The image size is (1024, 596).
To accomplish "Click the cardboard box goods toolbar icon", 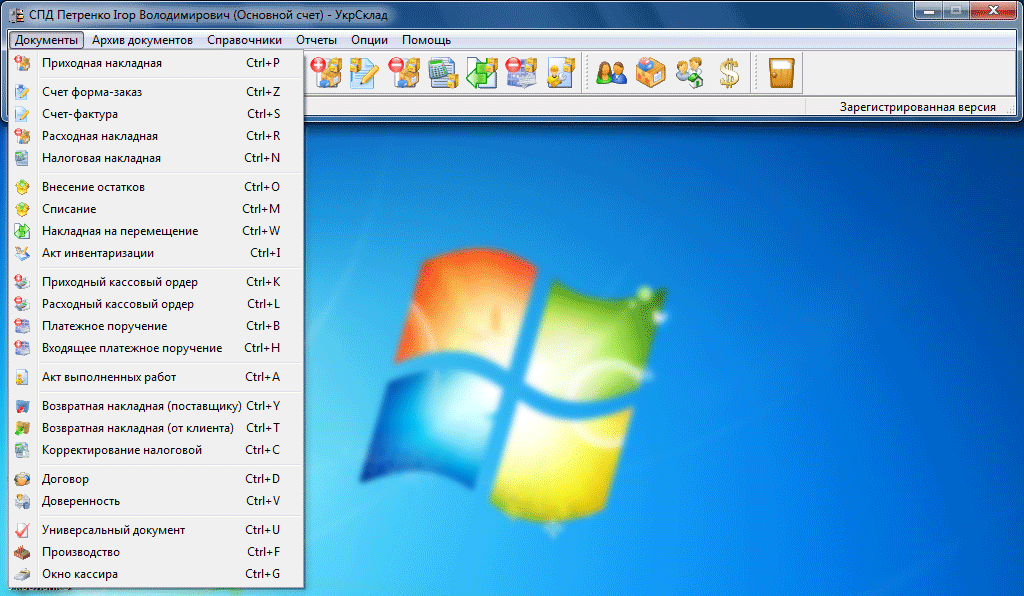I will coord(650,72).
